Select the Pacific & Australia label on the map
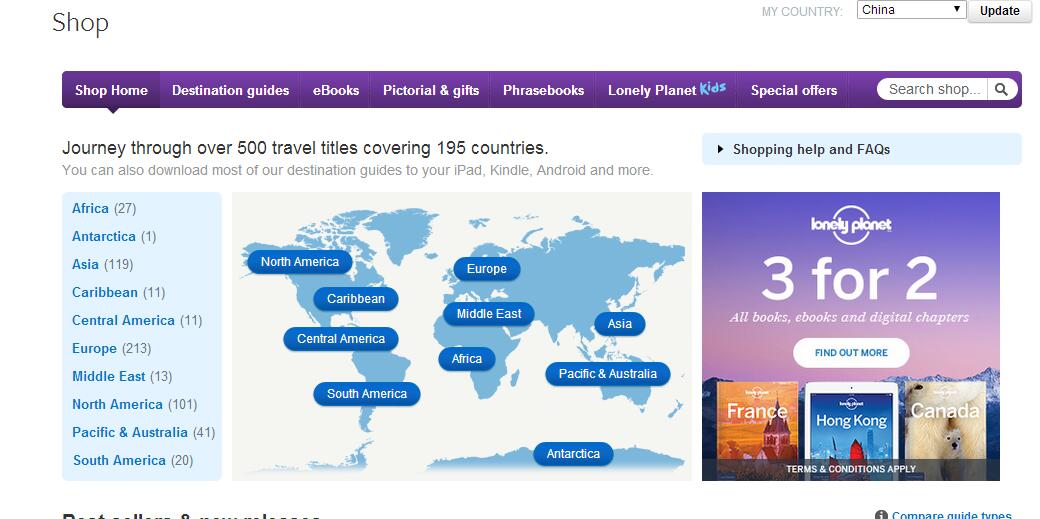The height and width of the screenshot is (519, 1040). click(608, 374)
